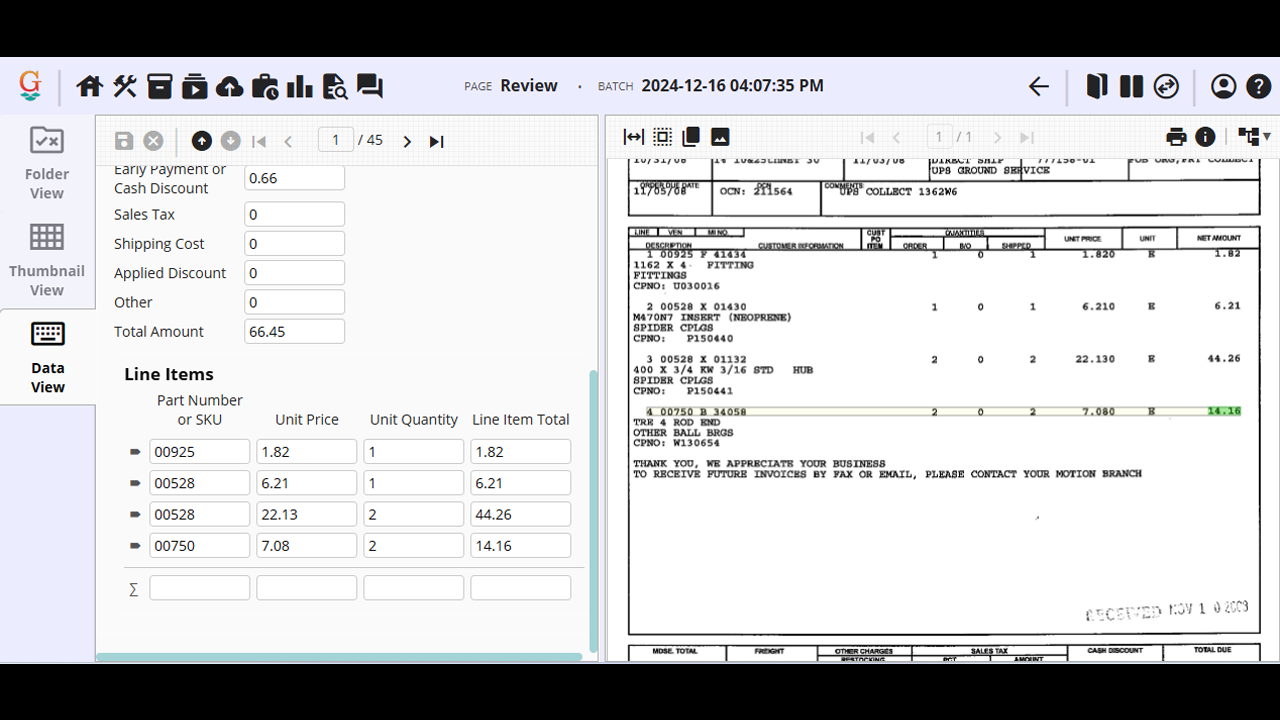Expand first line item row arrow
The height and width of the screenshot is (720, 1280).
tap(135, 452)
